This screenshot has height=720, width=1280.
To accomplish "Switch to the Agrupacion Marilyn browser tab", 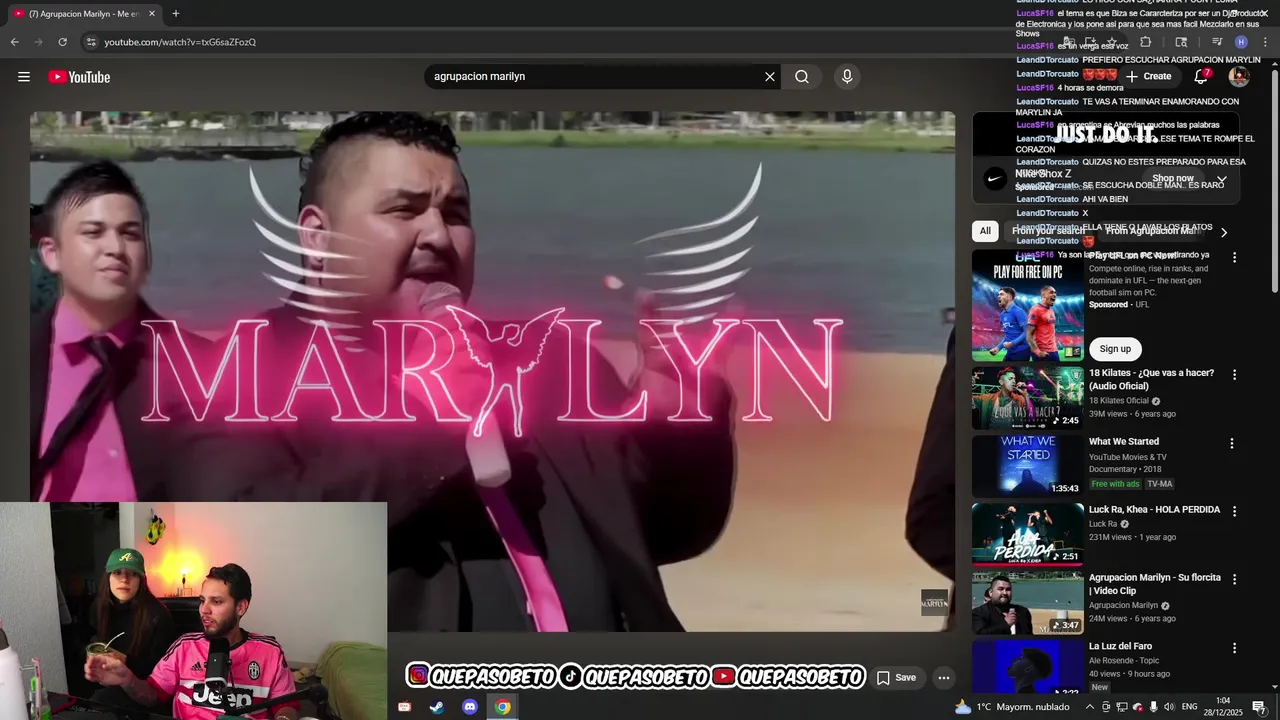I will 83,13.
